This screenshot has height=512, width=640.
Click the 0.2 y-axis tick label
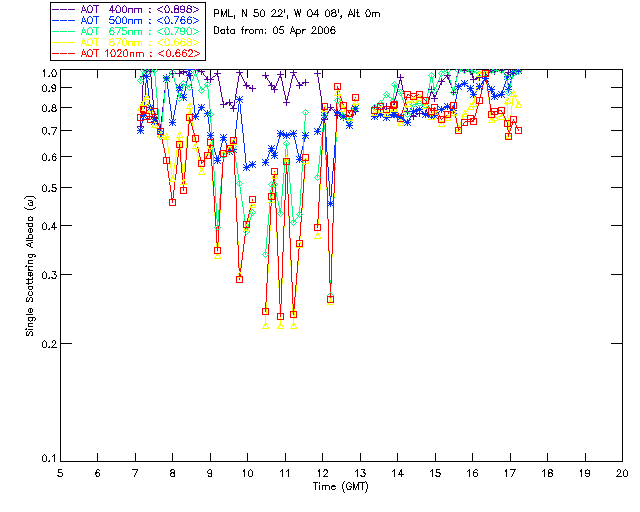point(49,344)
